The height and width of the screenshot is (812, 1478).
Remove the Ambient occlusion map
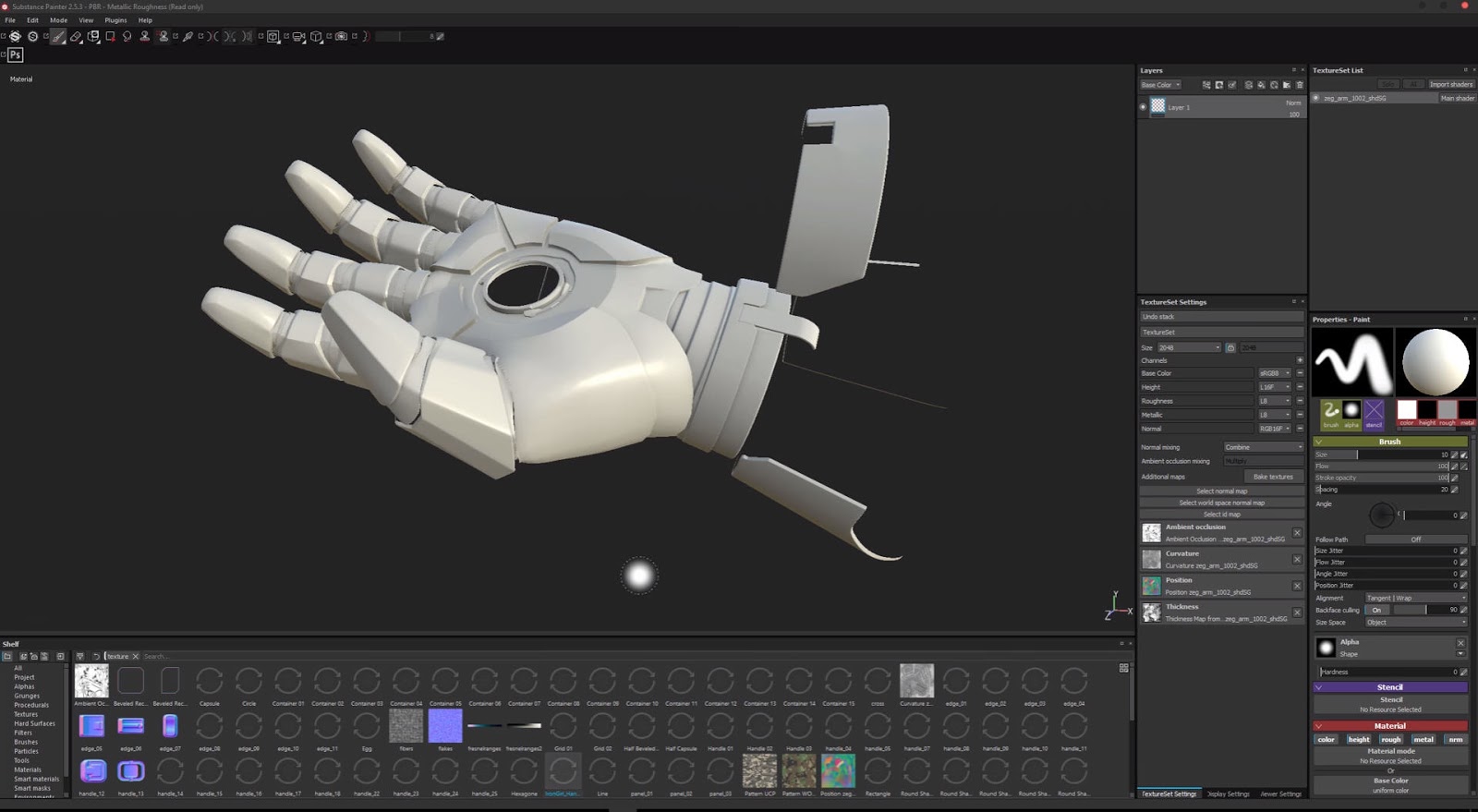coord(1297,533)
